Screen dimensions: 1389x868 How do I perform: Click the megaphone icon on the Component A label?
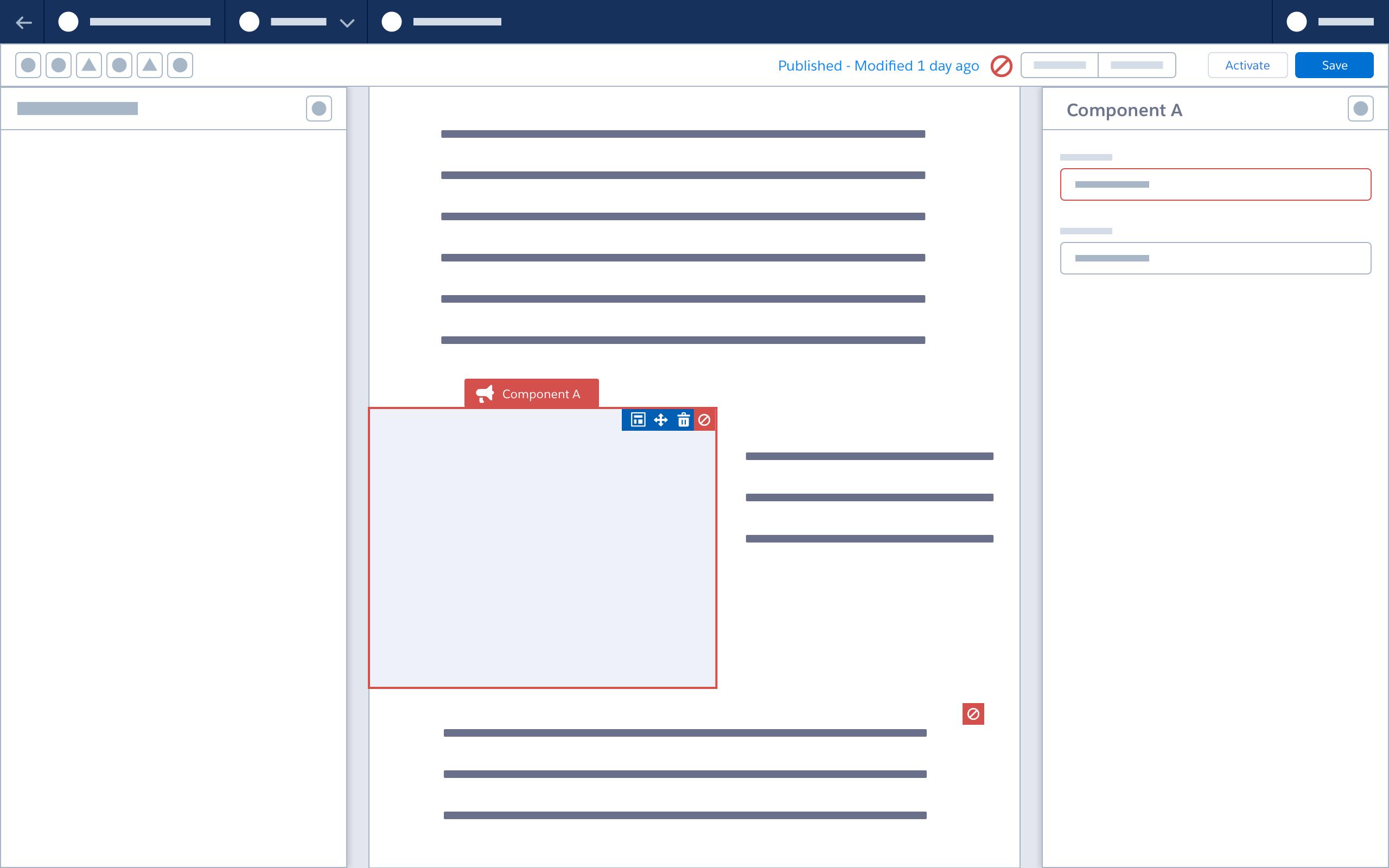coord(485,393)
